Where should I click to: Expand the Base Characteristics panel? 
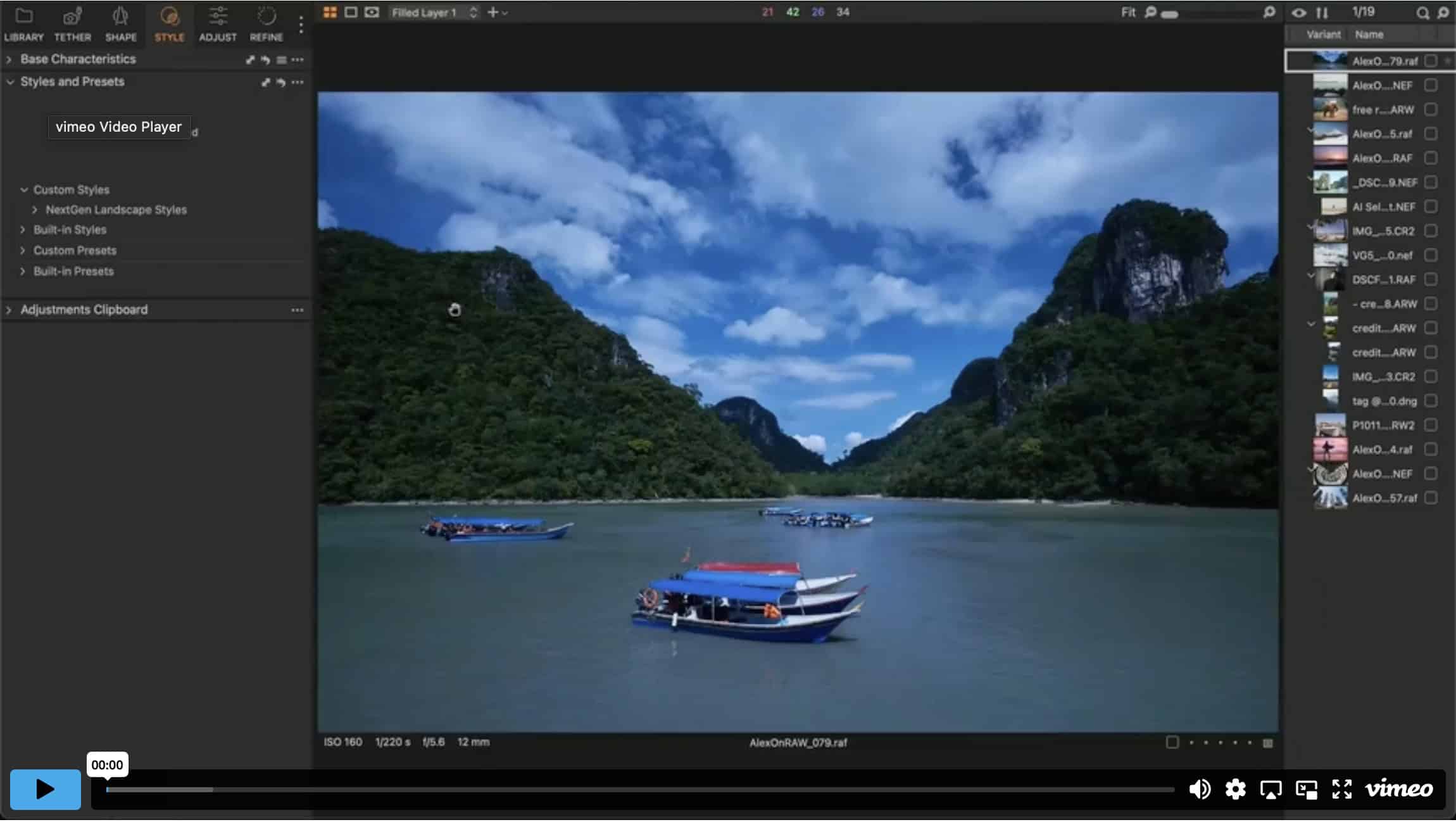coord(9,60)
